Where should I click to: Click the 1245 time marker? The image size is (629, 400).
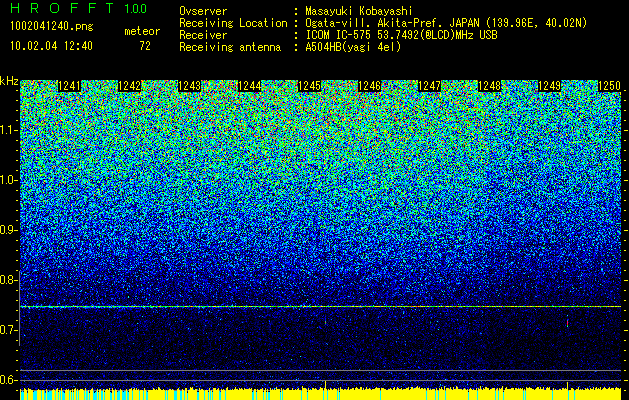click(x=310, y=86)
